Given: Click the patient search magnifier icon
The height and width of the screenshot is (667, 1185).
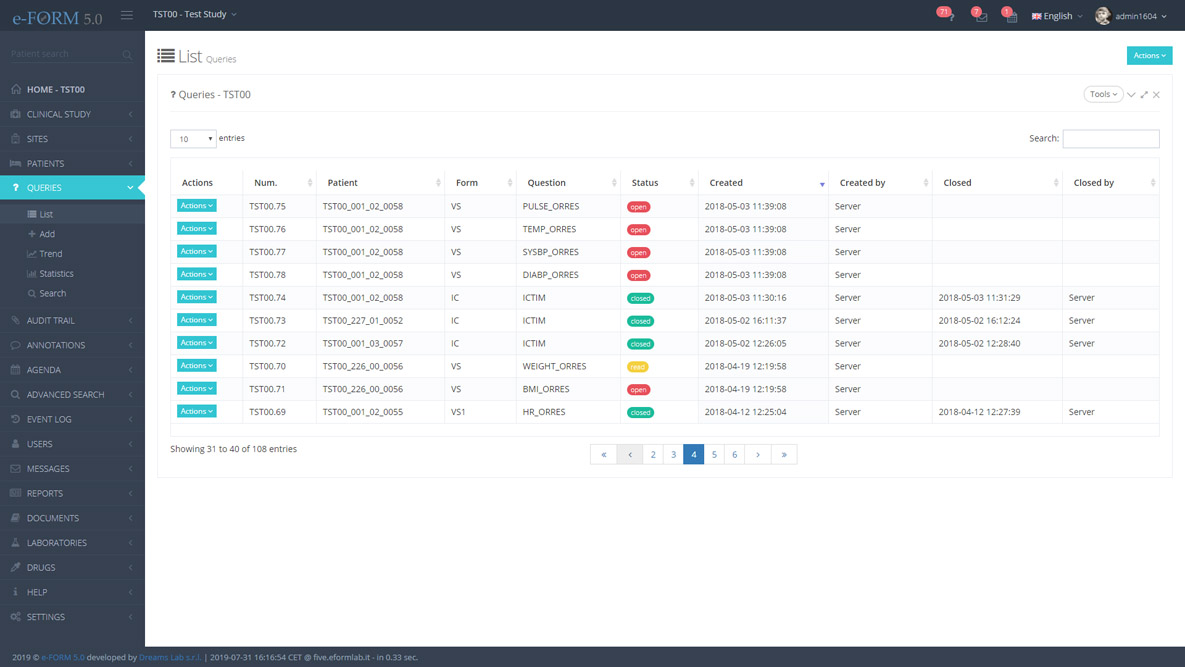Looking at the screenshot, I should (x=127, y=55).
